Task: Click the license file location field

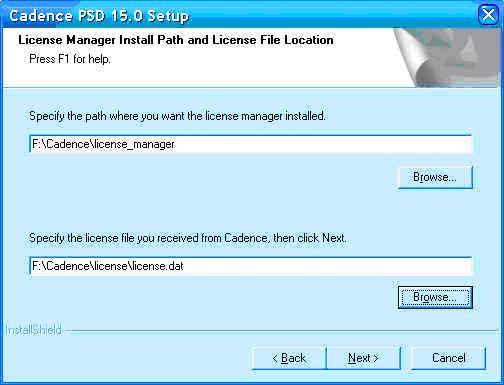Action: click(251, 266)
